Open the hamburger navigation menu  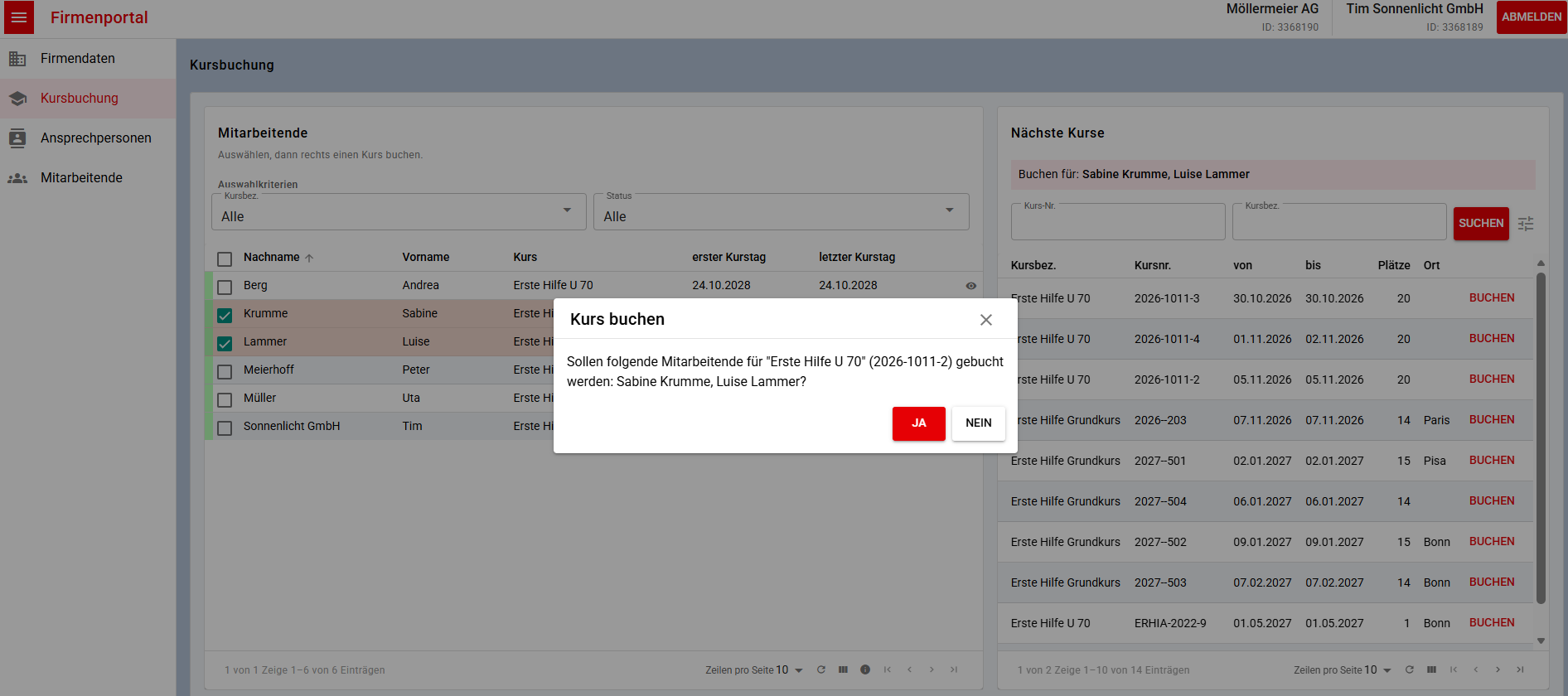pyautogui.click(x=19, y=17)
